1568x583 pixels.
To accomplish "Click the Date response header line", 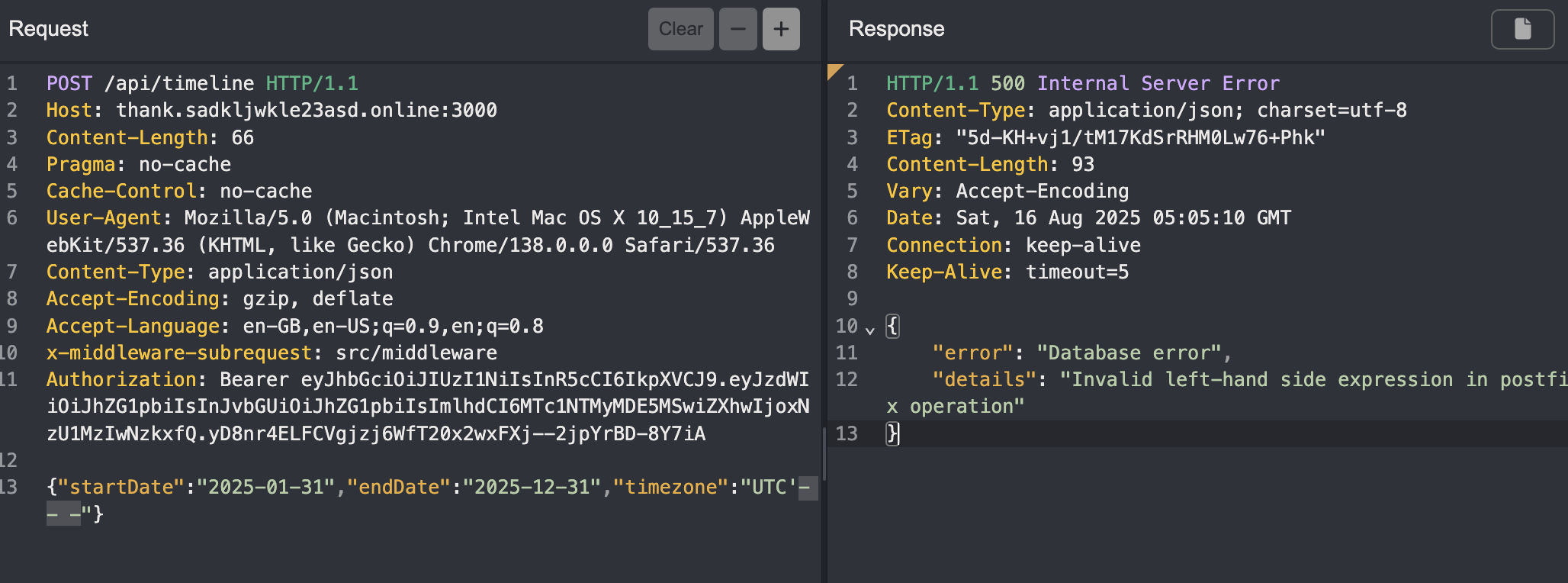I will point(1088,218).
